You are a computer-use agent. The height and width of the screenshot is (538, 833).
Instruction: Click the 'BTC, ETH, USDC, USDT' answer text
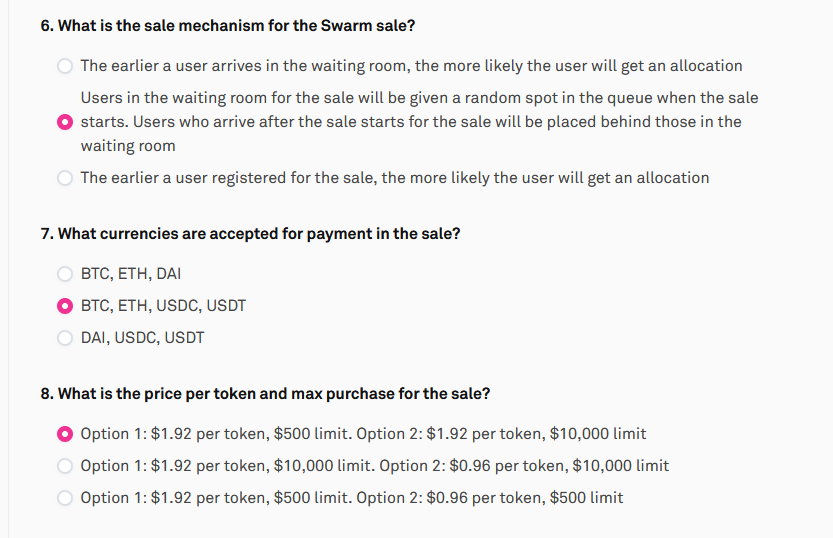(x=163, y=306)
